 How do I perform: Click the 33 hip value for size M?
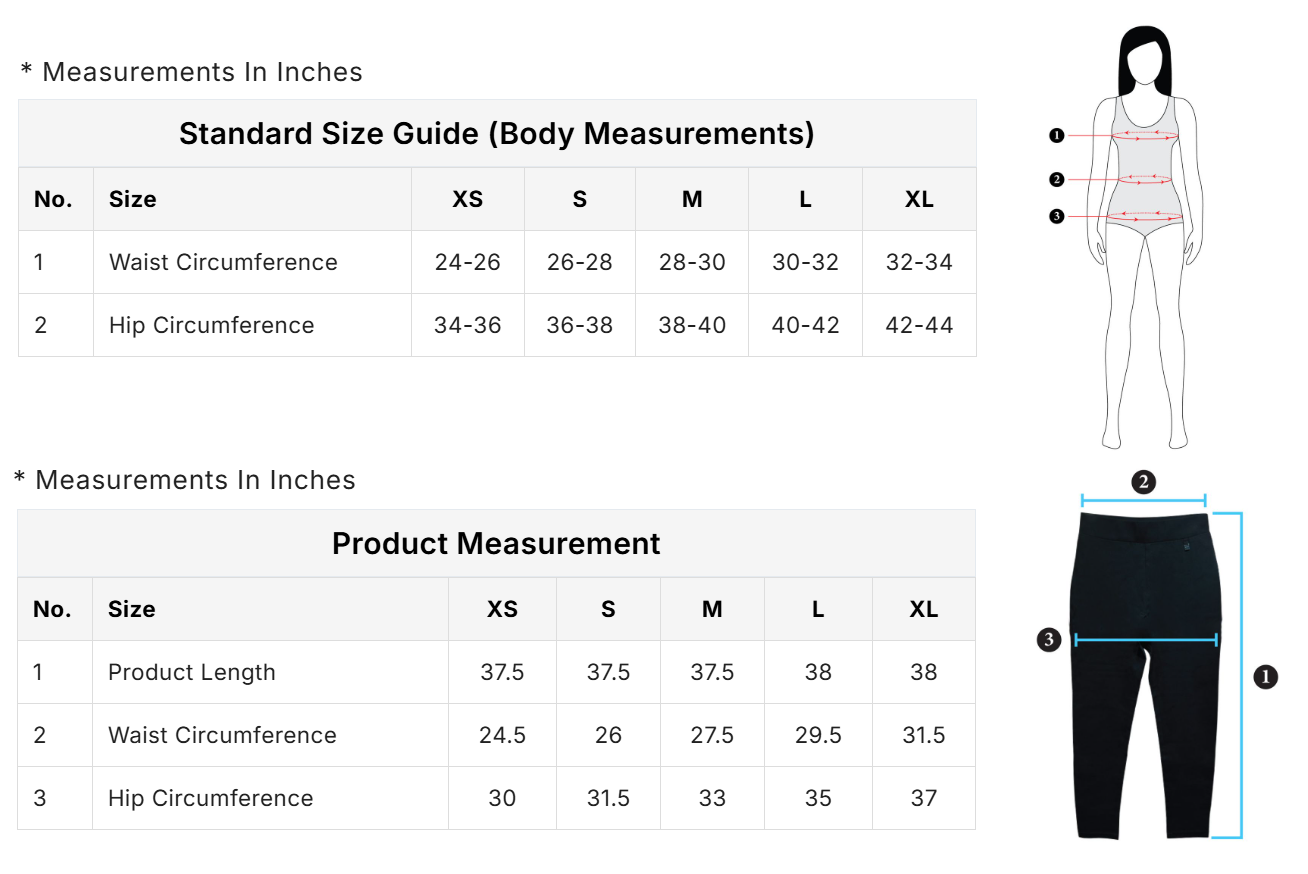click(x=712, y=799)
